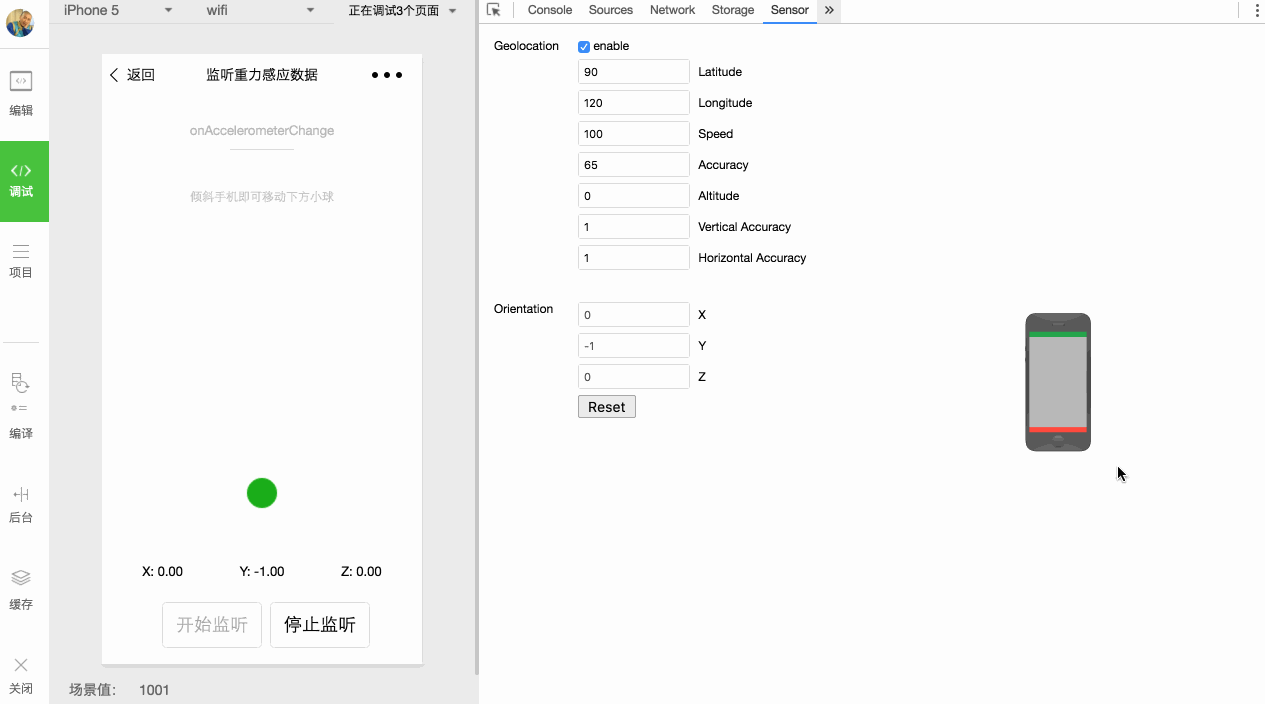Tap the three-dot menu in simulator header
This screenshot has height=704, width=1265.
click(387, 75)
